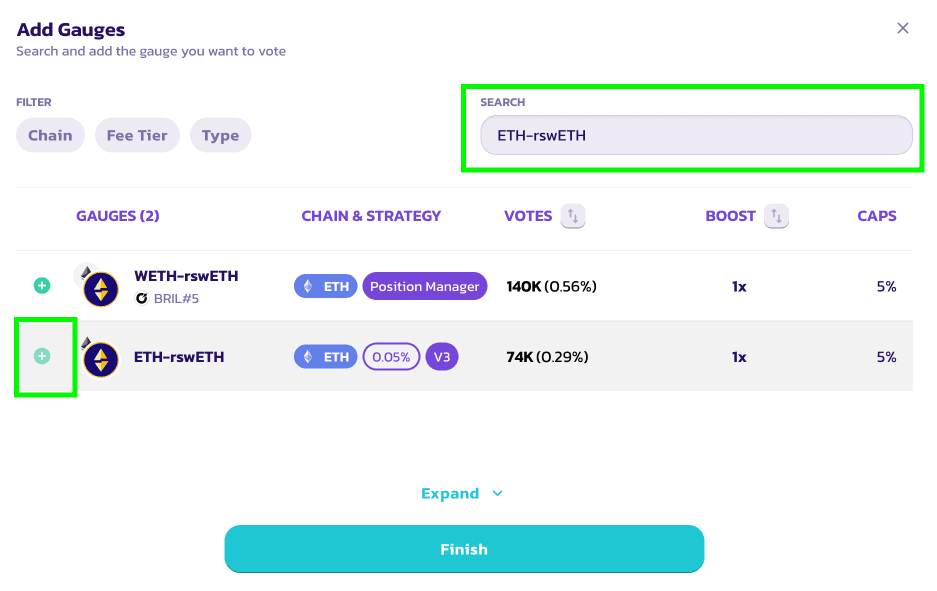The height and width of the screenshot is (591, 937).
Task: Open the Type filter dropdown
Action: 220,136
